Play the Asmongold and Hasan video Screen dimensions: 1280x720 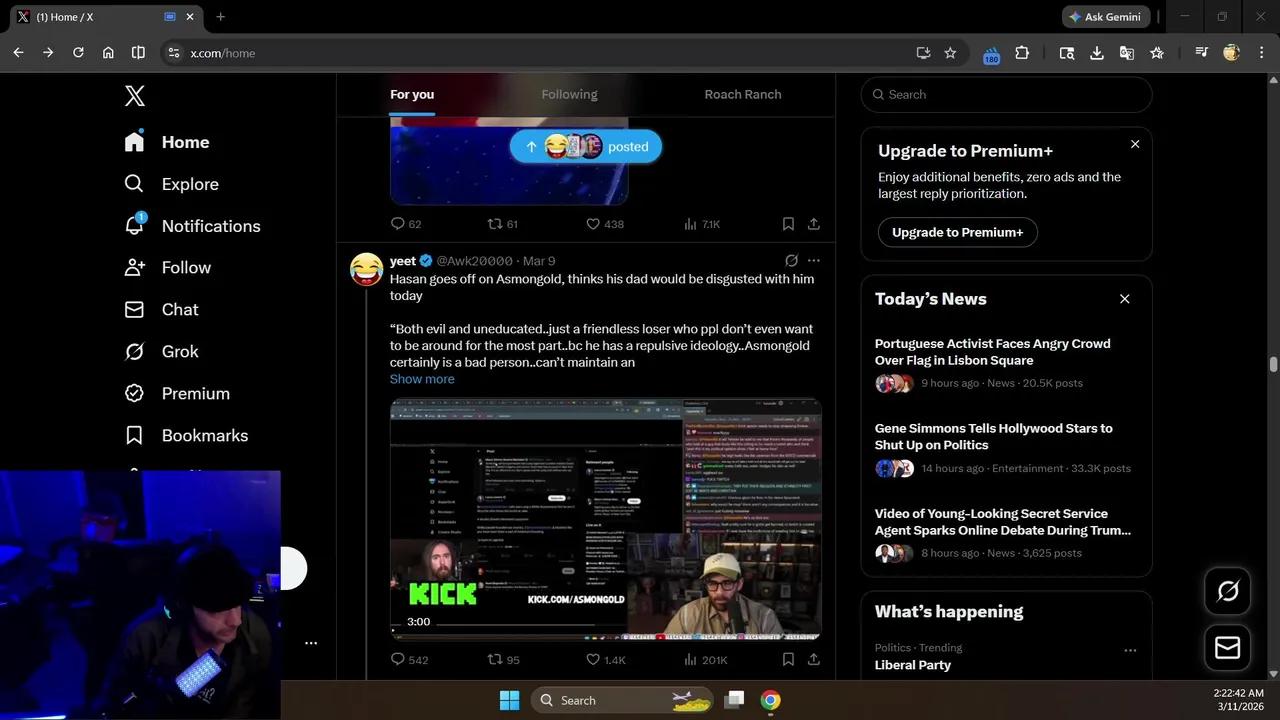click(x=605, y=519)
